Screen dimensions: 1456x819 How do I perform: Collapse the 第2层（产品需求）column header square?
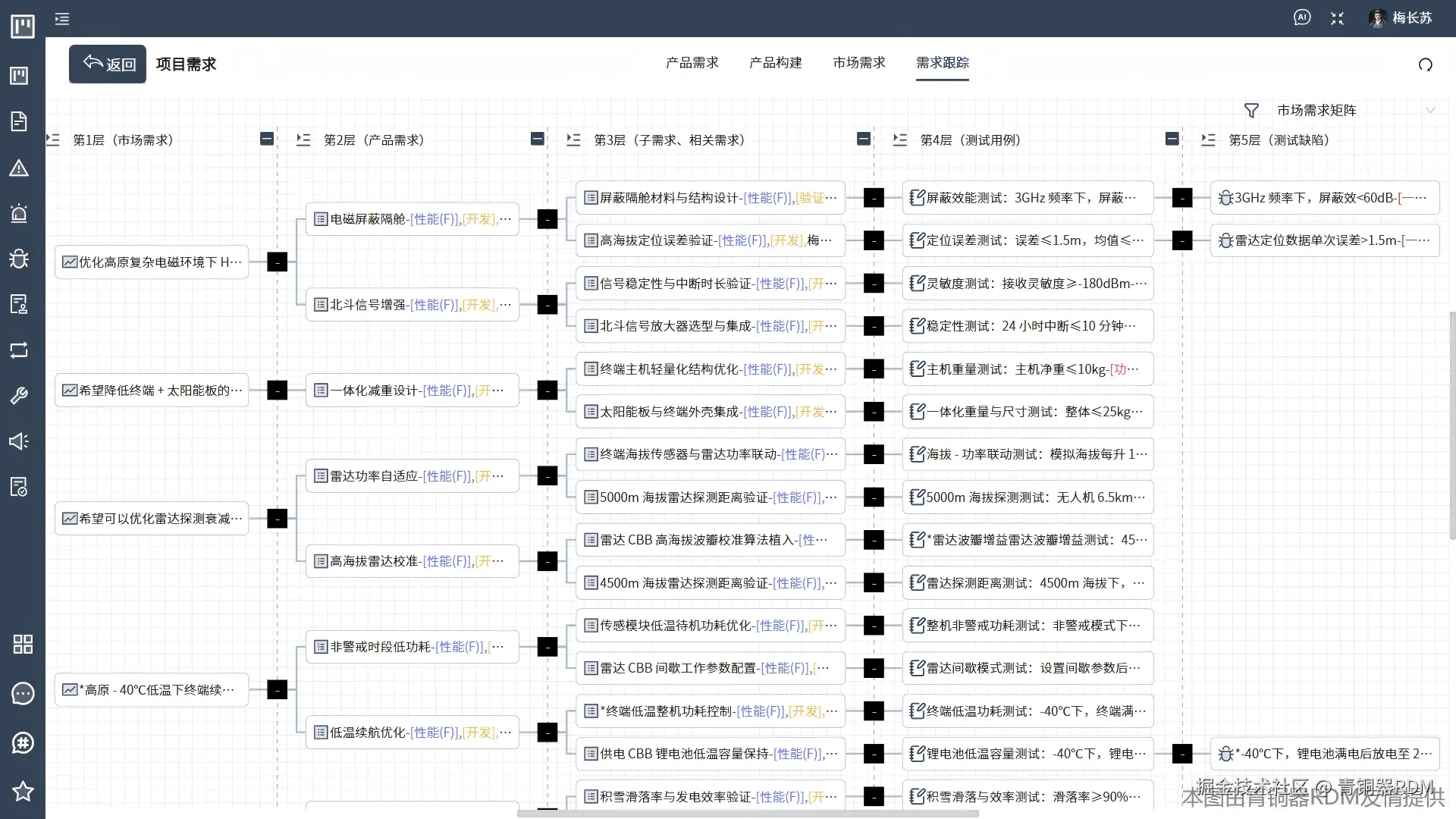265,139
